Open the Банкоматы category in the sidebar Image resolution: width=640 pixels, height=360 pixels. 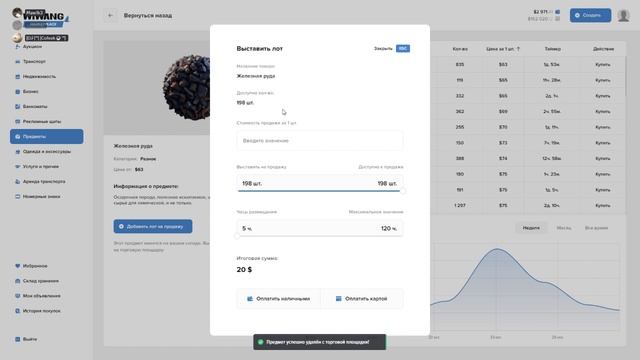pyautogui.click(x=31, y=107)
